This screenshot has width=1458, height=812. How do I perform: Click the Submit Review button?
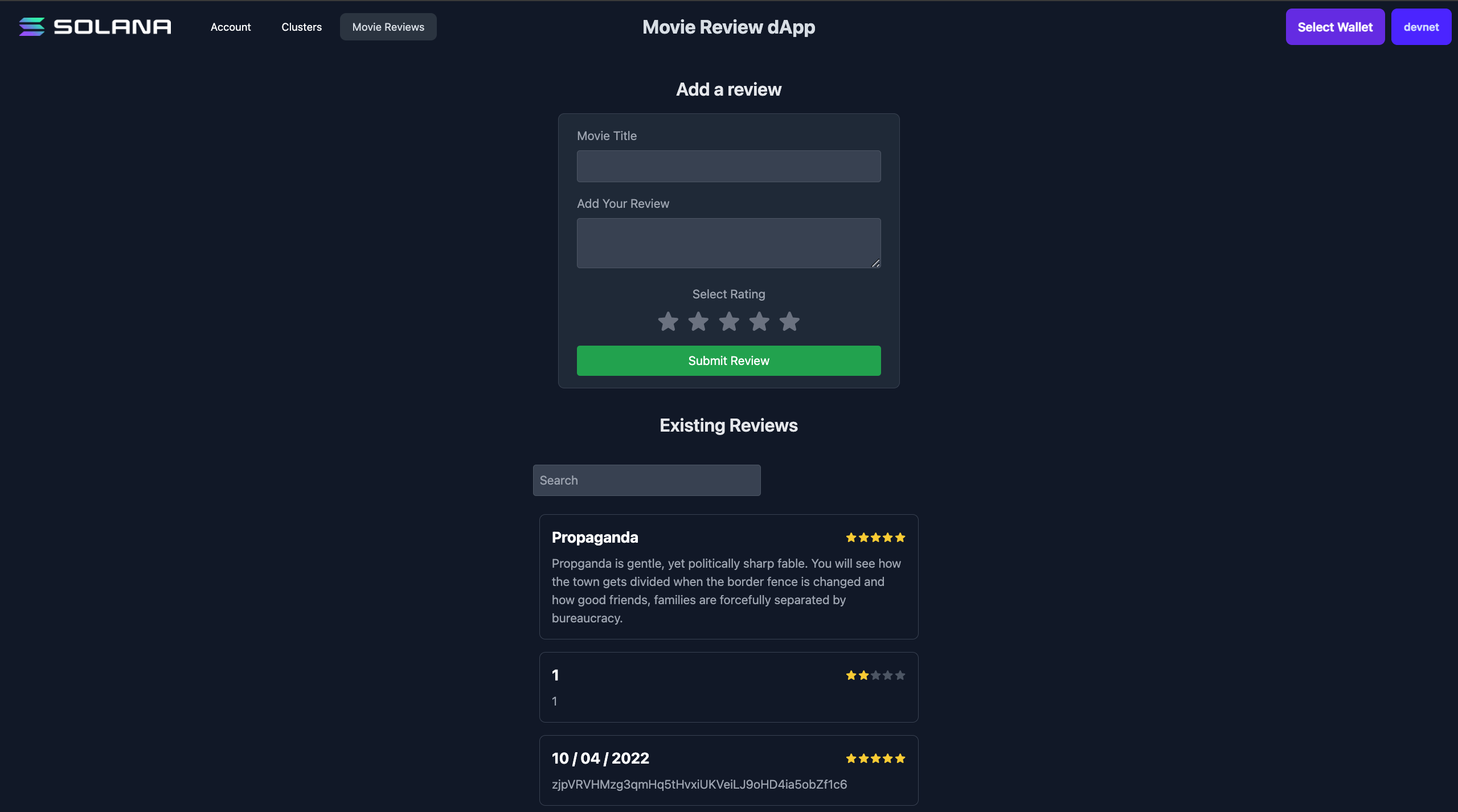[x=729, y=360]
